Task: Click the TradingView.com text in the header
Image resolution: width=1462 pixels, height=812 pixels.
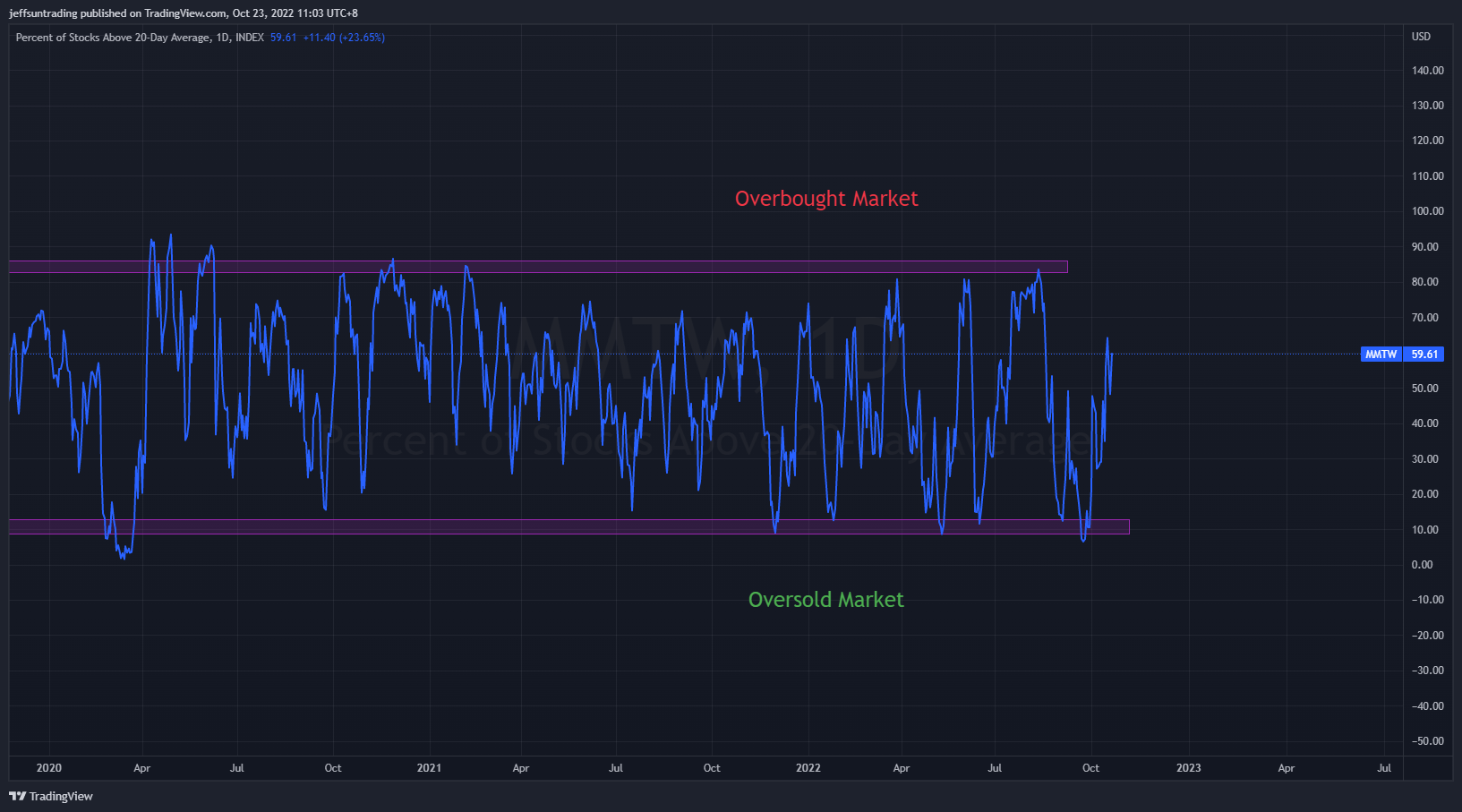Action: pos(185,13)
